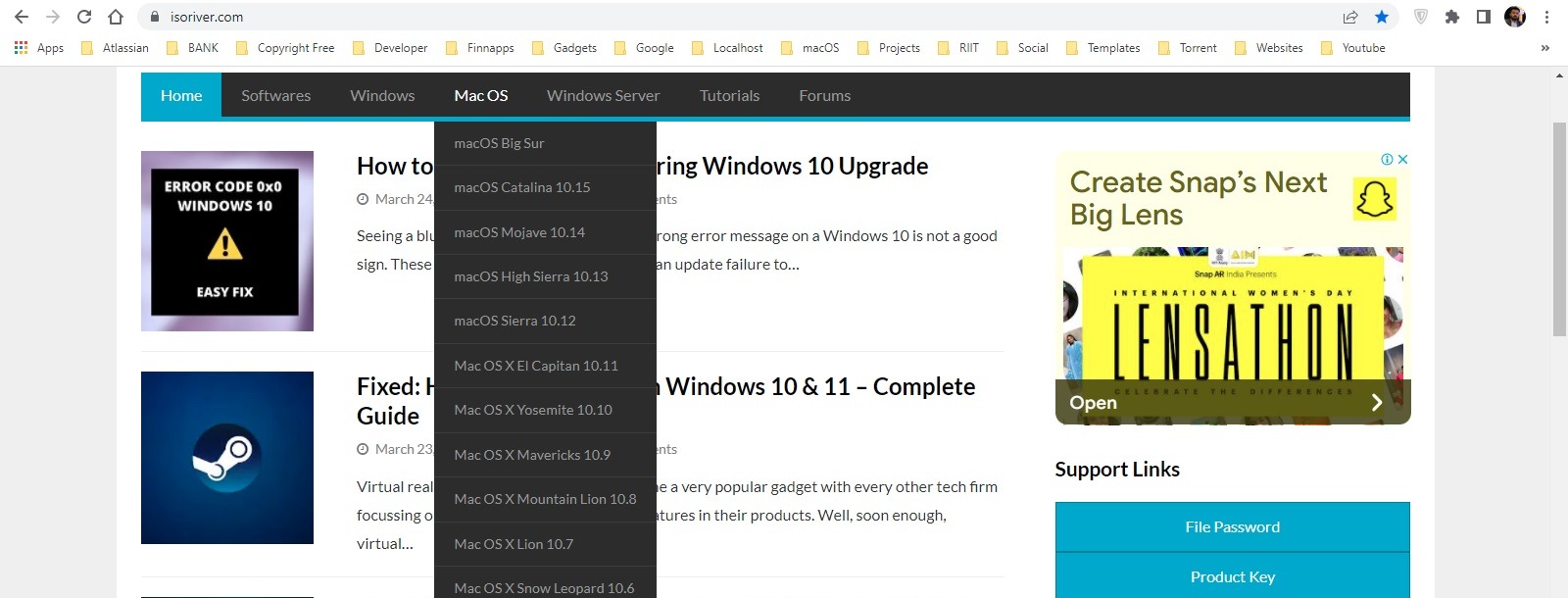
Task: Choose macOS High Sierra 10.13
Action: click(x=545, y=276)
